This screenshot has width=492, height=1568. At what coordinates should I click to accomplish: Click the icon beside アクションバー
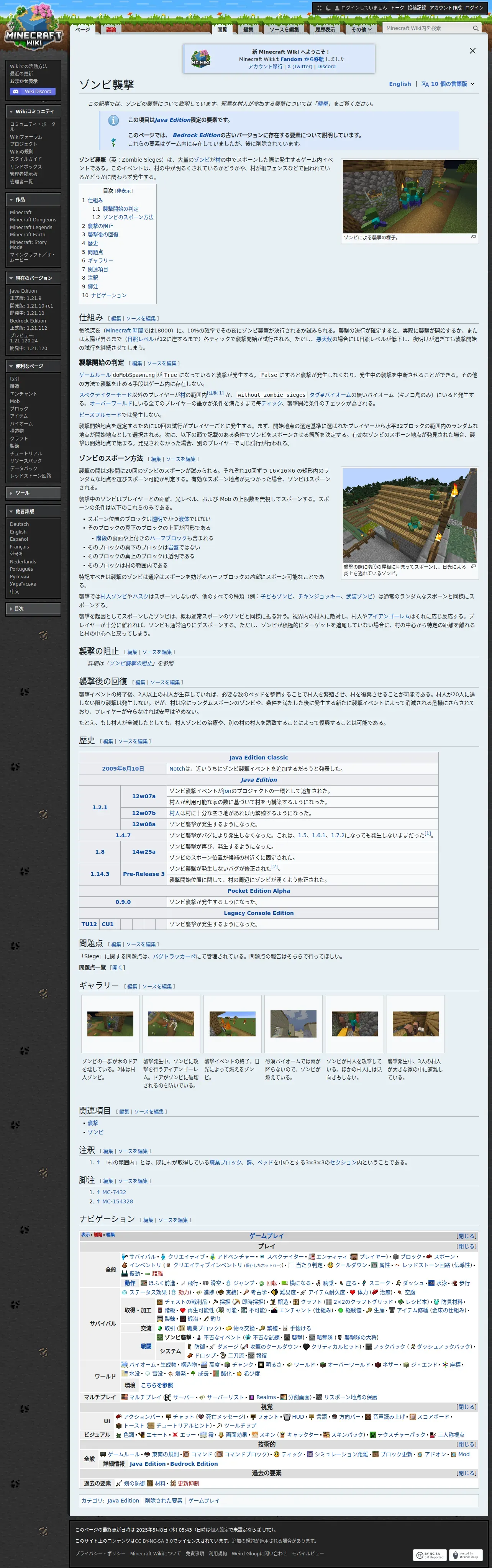point(119,1416)
